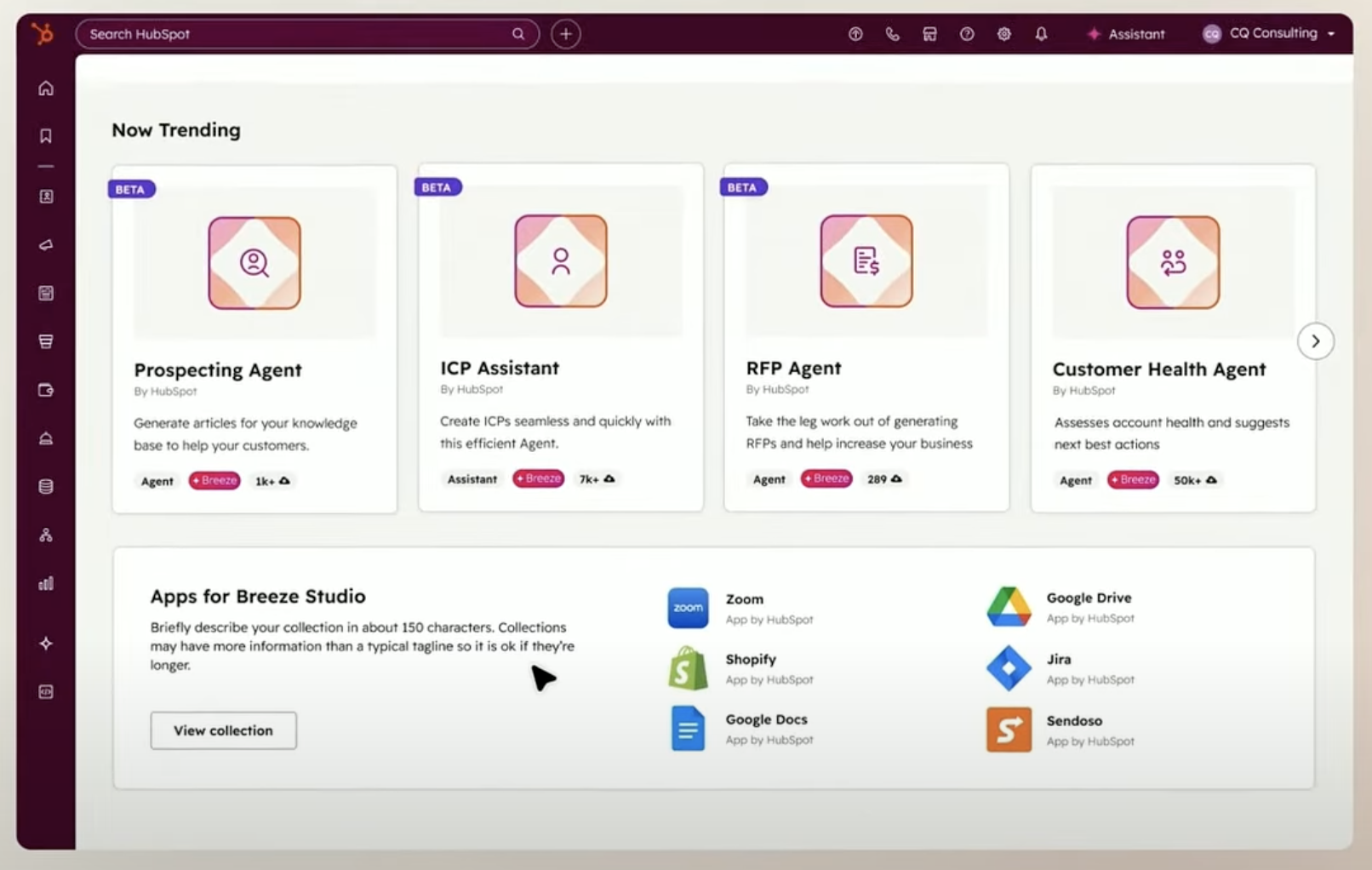Click the ICP Assistant thumbnail image
1372x870 pixels.
[561, 261]
